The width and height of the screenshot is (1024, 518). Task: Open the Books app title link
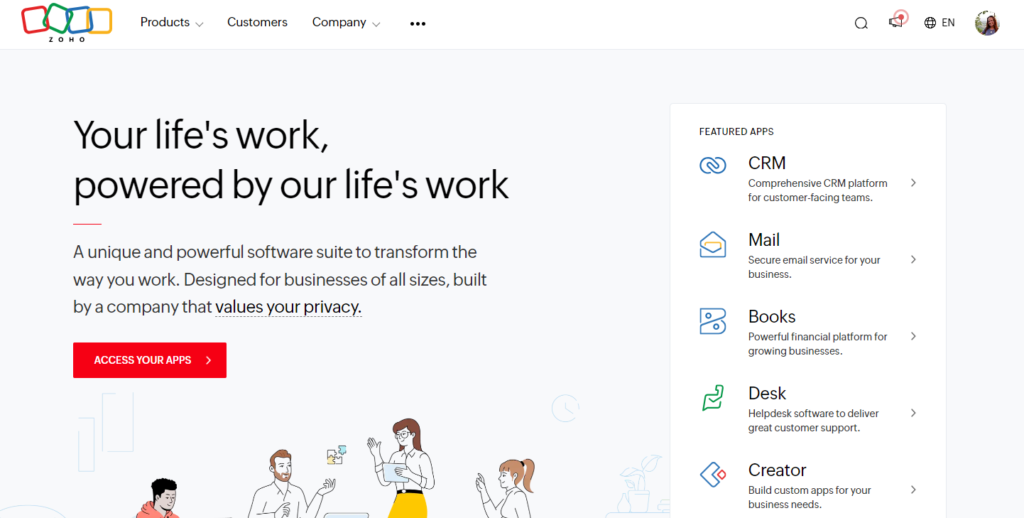(x=772, y=316)
